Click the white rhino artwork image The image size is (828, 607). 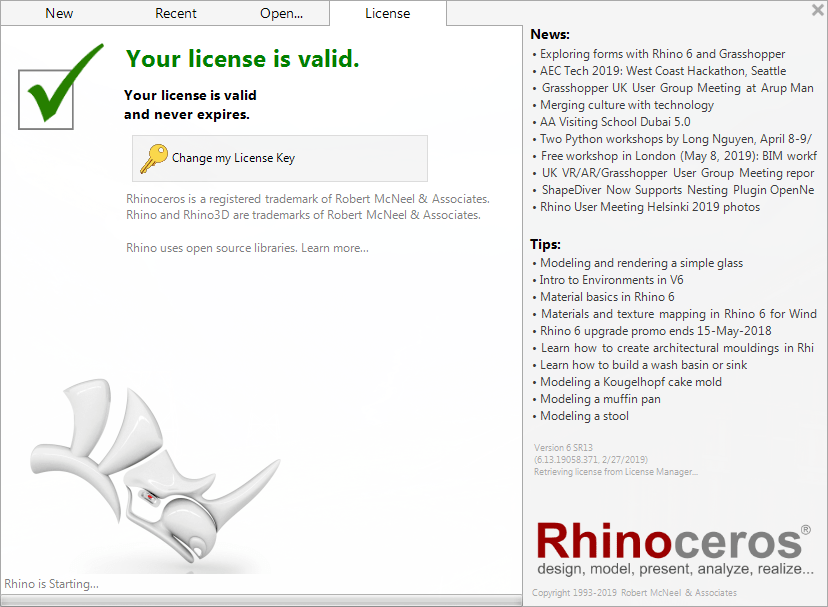click(x=154, y=473)
